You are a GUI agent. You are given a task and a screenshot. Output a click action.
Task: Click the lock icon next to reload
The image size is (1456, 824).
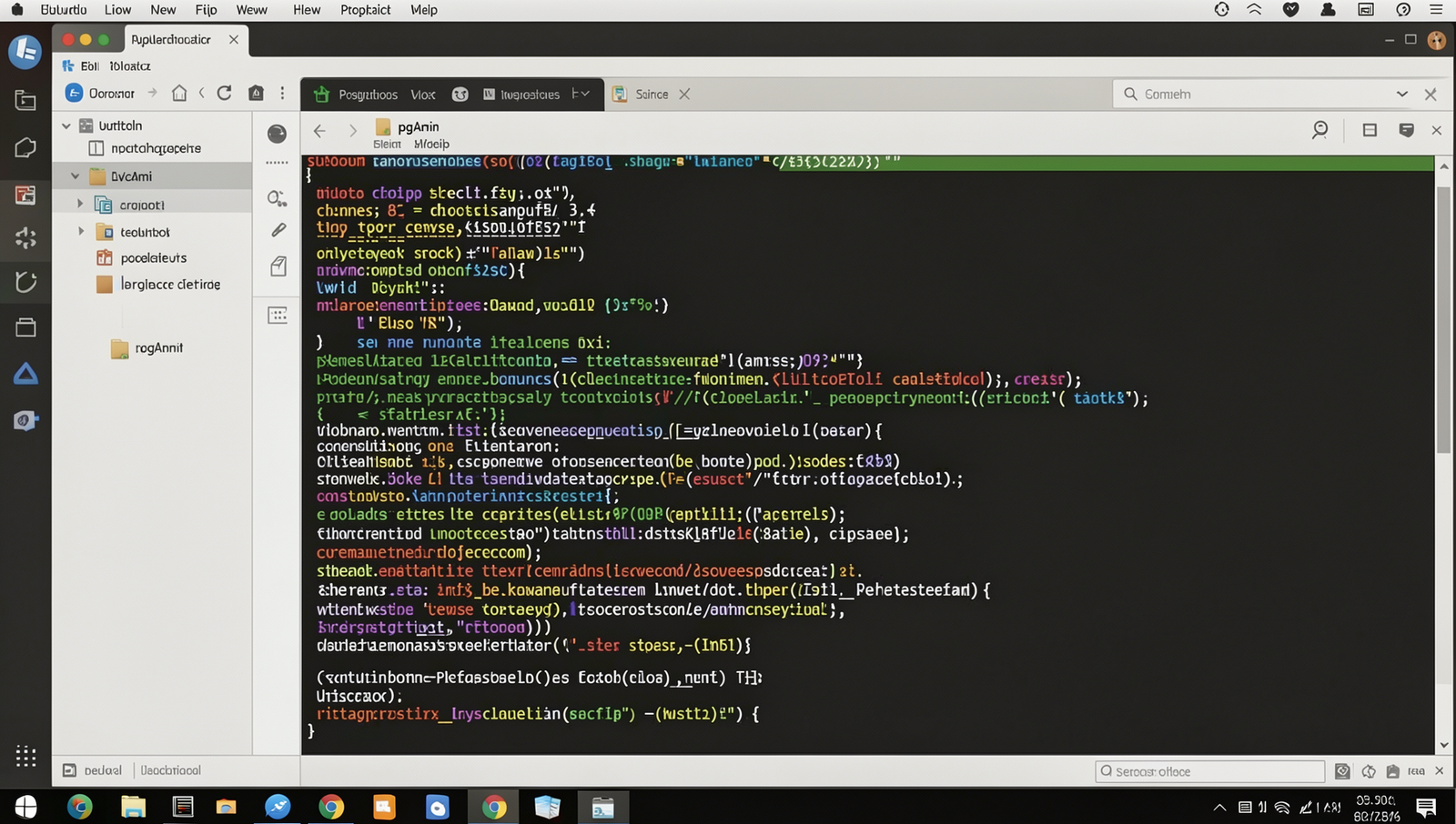tap(256, 93)
